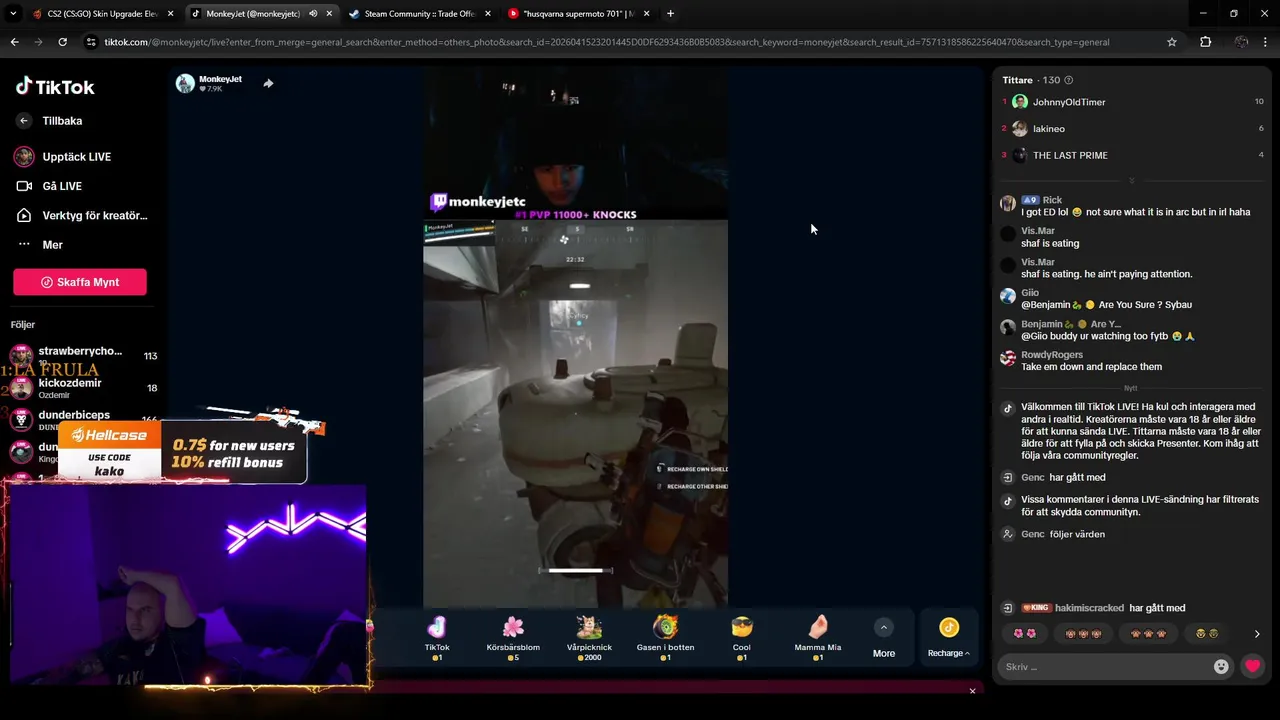Open the emoji picker in chat box
Screen dimensions: 1280x720
(1221, 667)
